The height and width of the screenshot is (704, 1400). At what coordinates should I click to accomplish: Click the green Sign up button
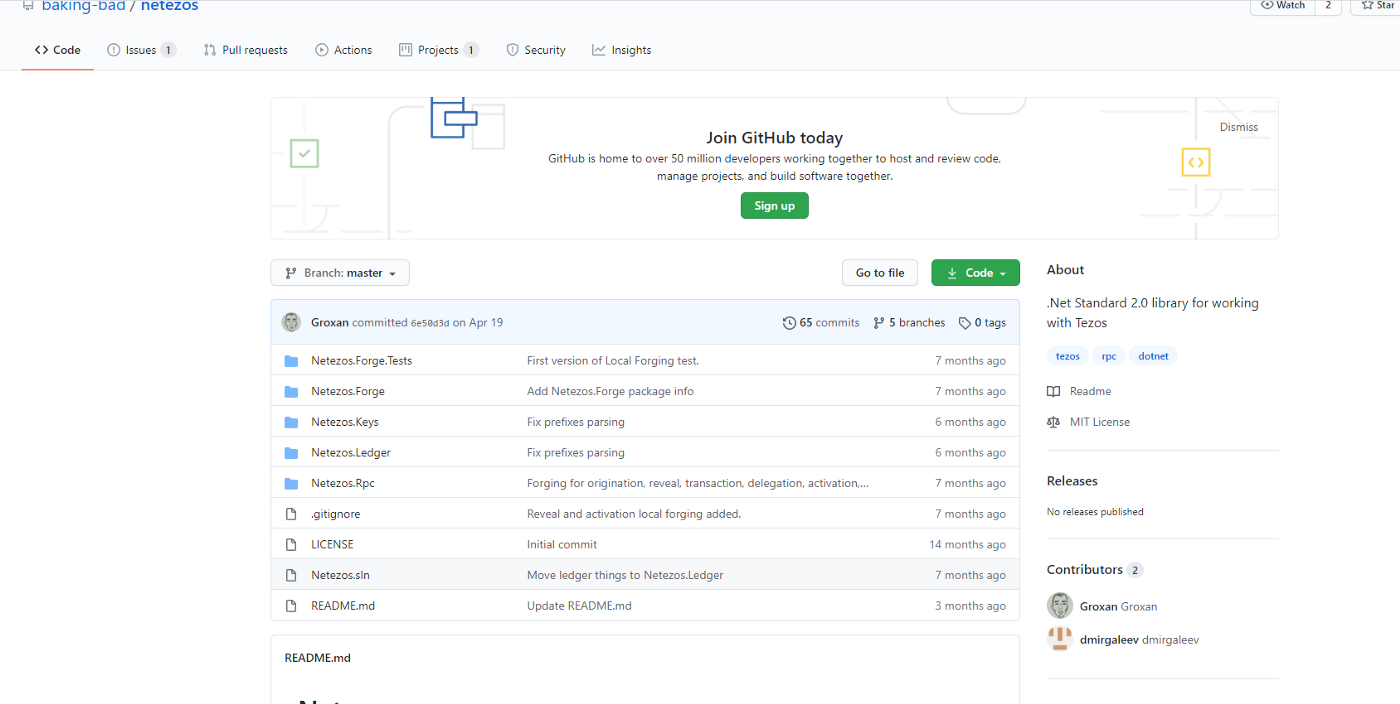[x=774, y=206]
